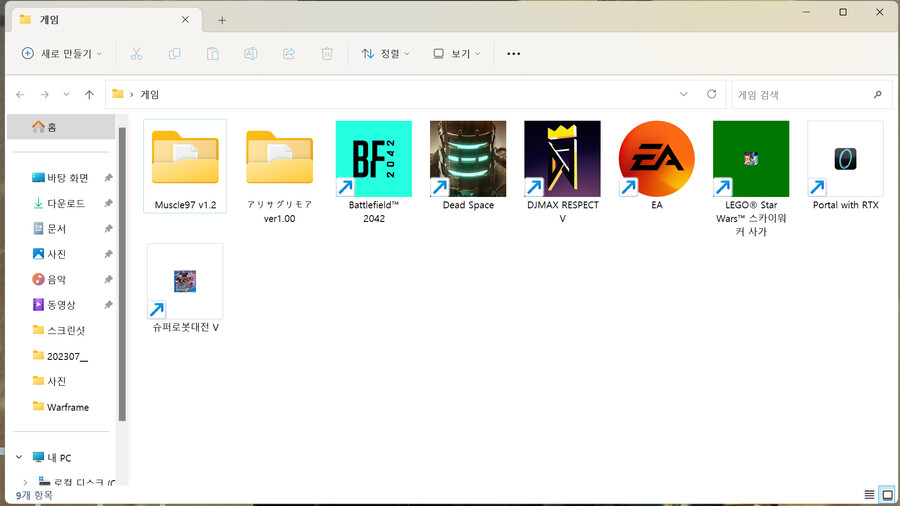This screenshot has width=900, height=506.
Task: Open recent locations dropdown arrow
Action: (67, 94)
